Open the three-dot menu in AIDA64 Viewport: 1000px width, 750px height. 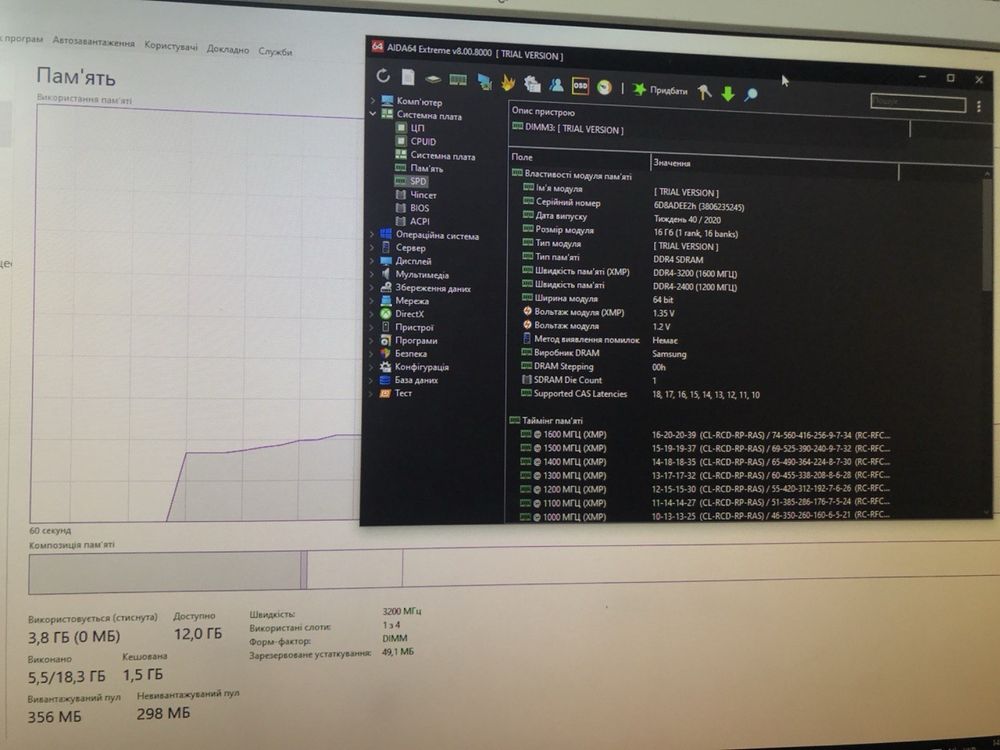979,107
